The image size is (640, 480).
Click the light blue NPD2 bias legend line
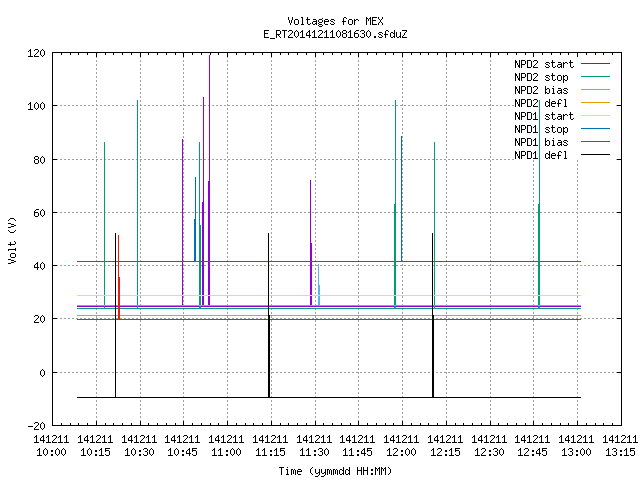[x=595, y=90]
